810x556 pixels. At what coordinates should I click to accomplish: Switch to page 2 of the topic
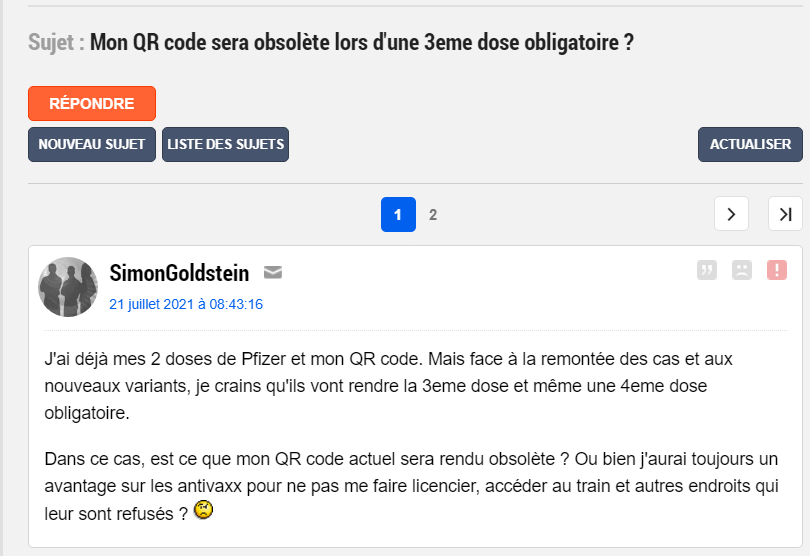(x=433, y=214)
